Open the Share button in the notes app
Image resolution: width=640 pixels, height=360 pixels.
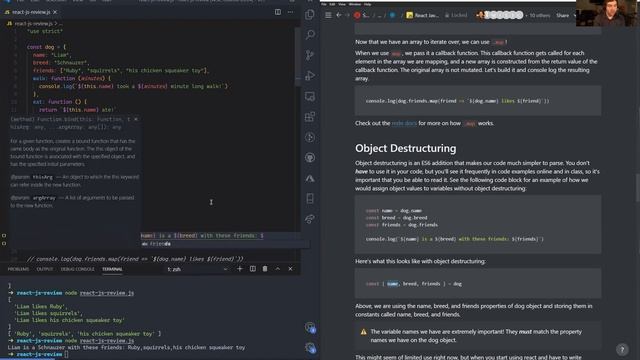[562, 16]
